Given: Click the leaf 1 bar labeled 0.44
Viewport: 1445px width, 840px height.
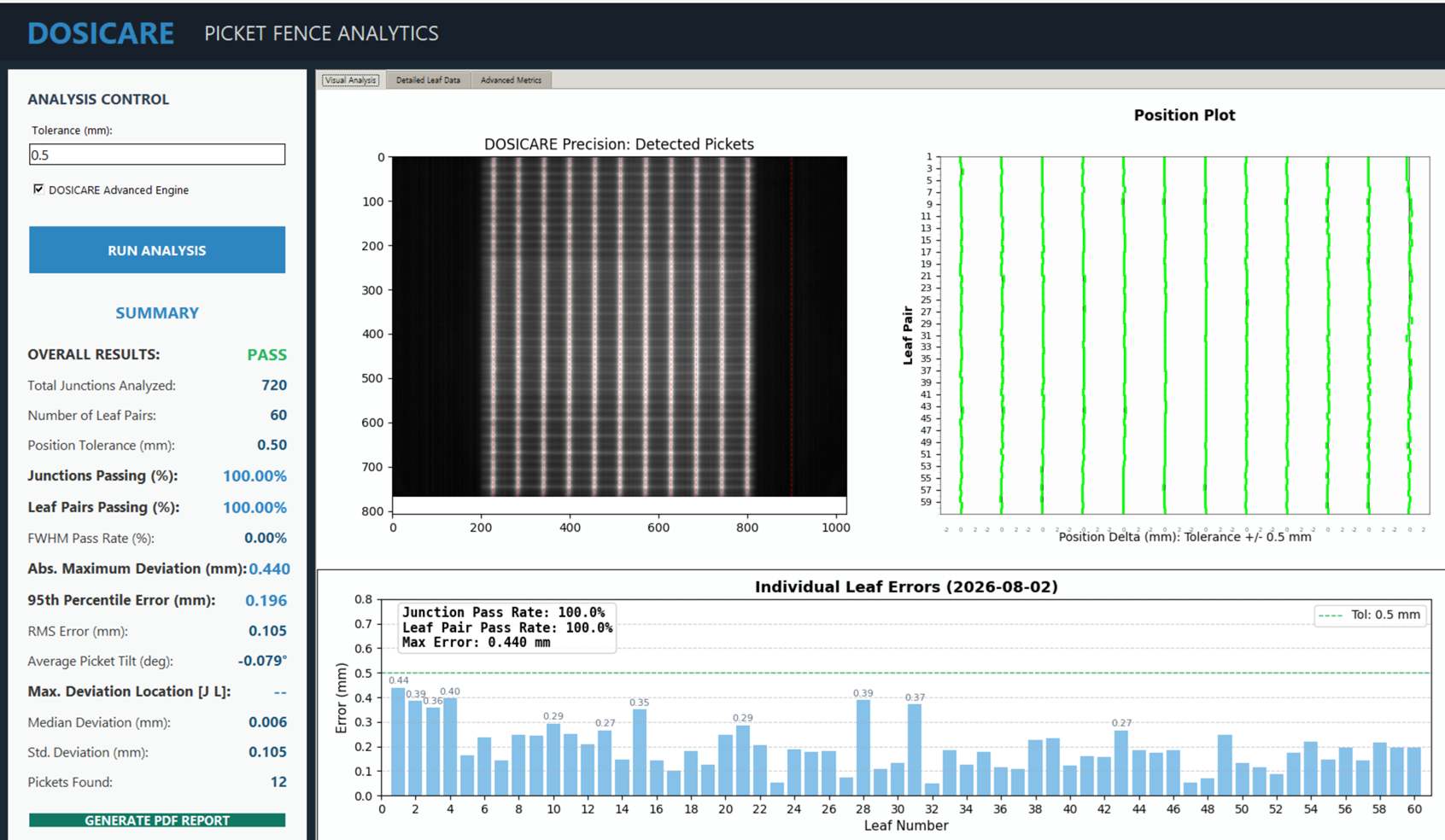Looking at the screenshot, I should 398,742.
